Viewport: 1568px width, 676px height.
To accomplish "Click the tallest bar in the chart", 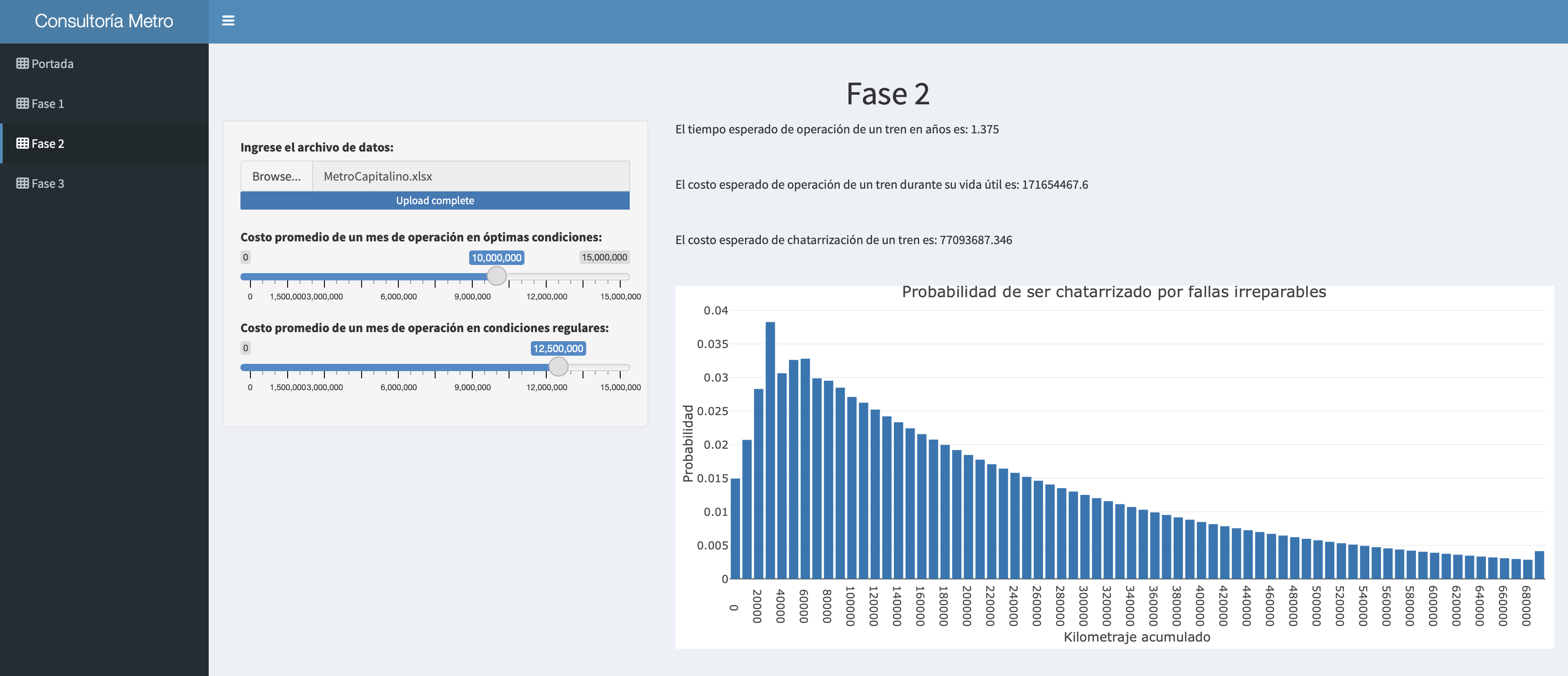I will 770,450.
